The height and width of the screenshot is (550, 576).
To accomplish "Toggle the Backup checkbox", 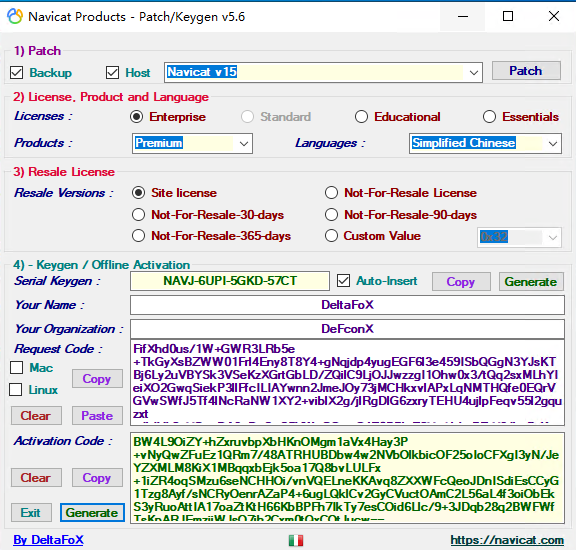I will (x=17, y=73).
